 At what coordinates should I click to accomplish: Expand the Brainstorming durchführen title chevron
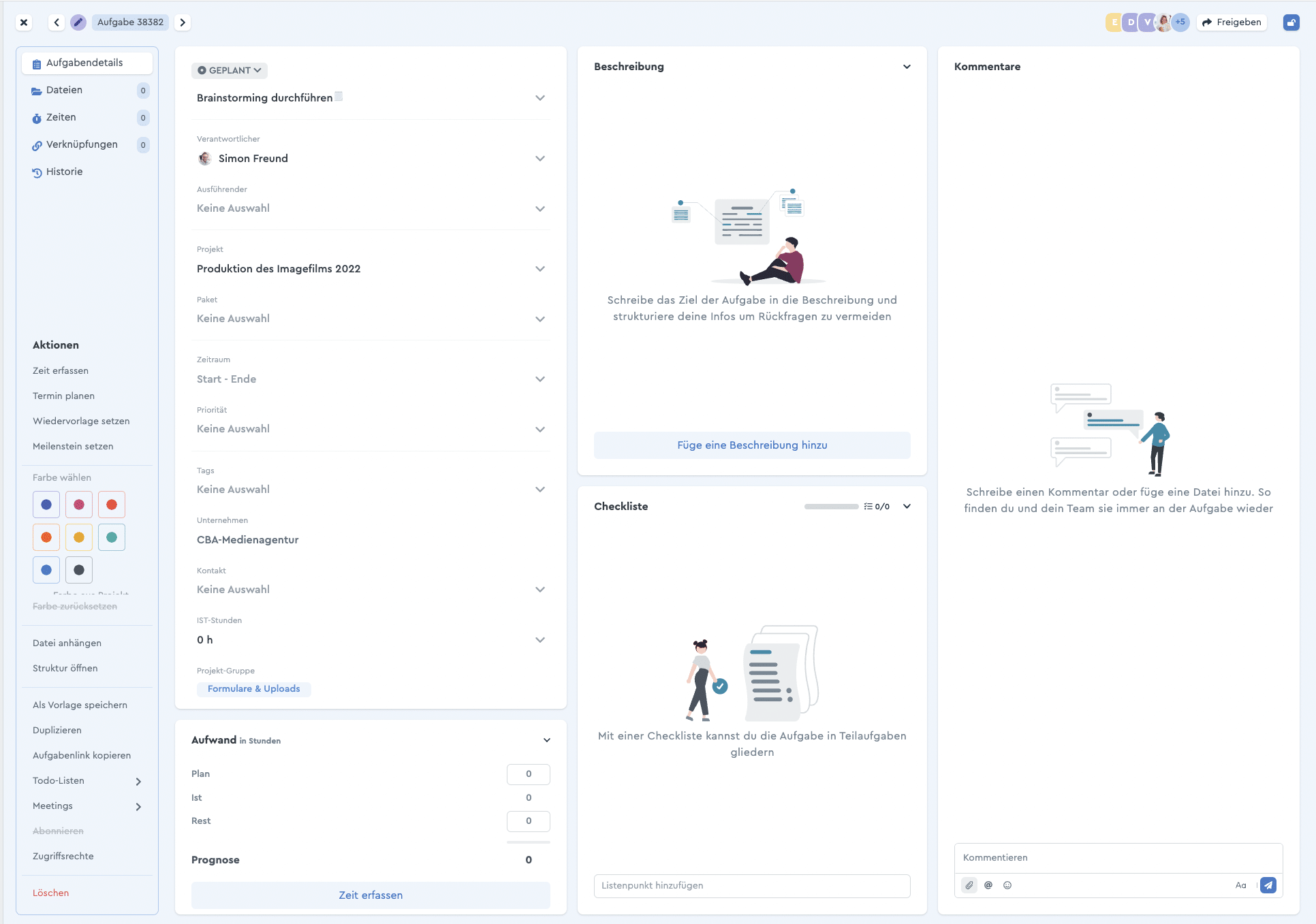pos(540,98)
